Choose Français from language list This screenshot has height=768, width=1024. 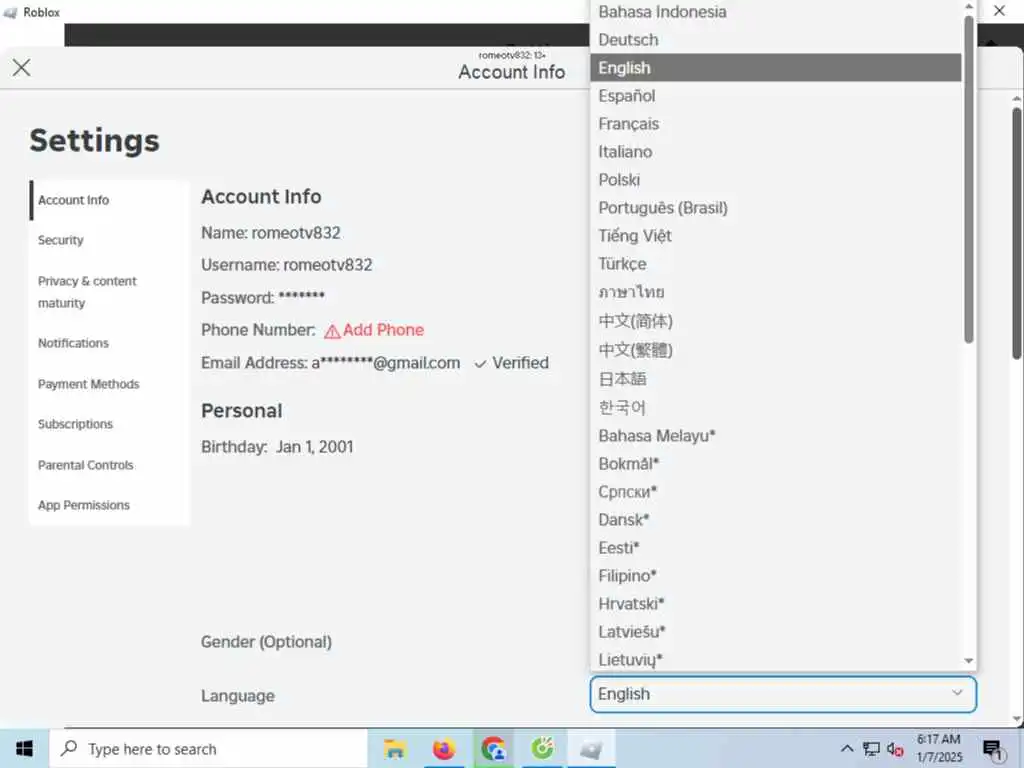click(775, 124)
